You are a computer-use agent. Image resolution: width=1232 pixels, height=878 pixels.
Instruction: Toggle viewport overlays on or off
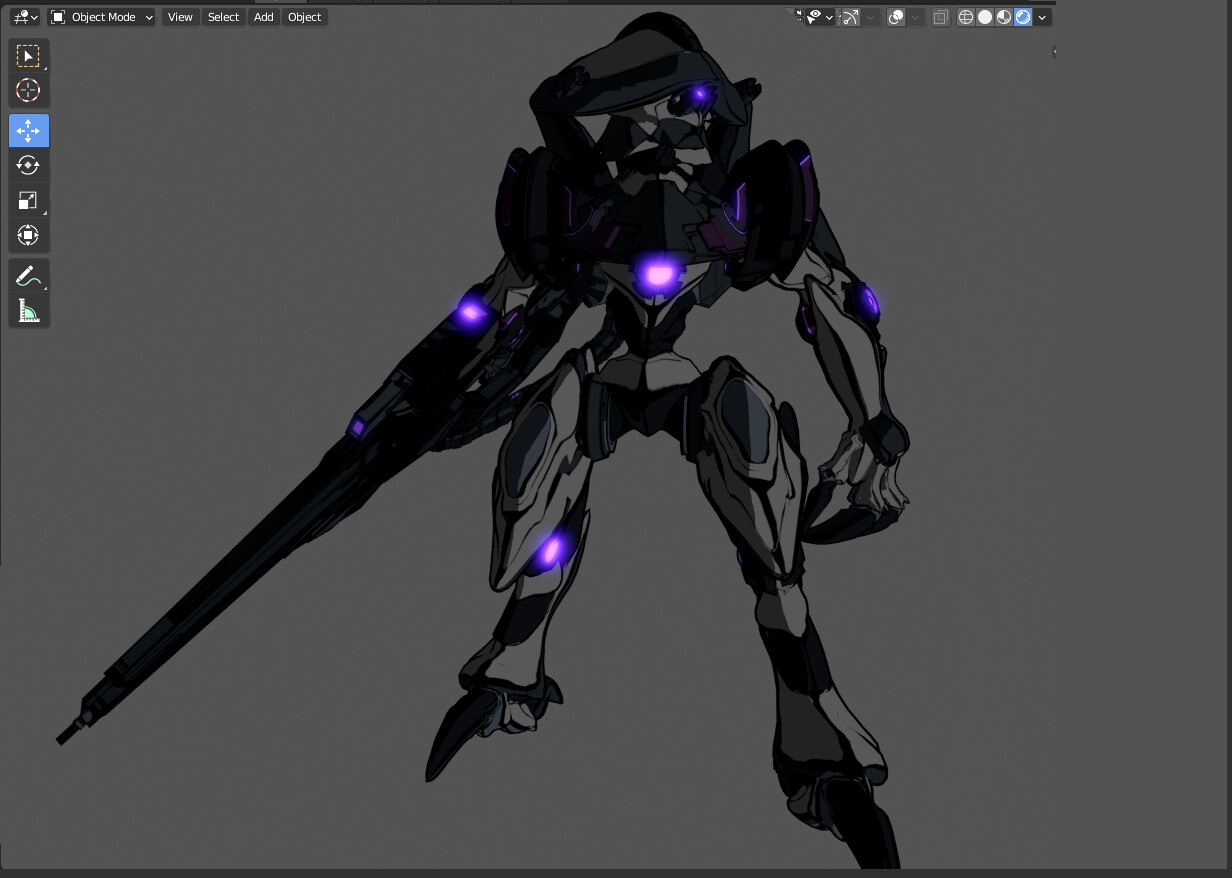(x=895, y=17)
